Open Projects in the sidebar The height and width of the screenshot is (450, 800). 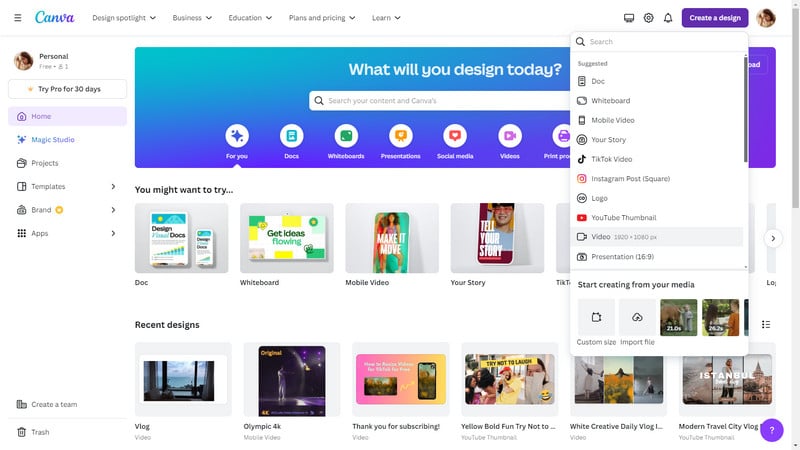pyautogui.click(x=67, y=163)
